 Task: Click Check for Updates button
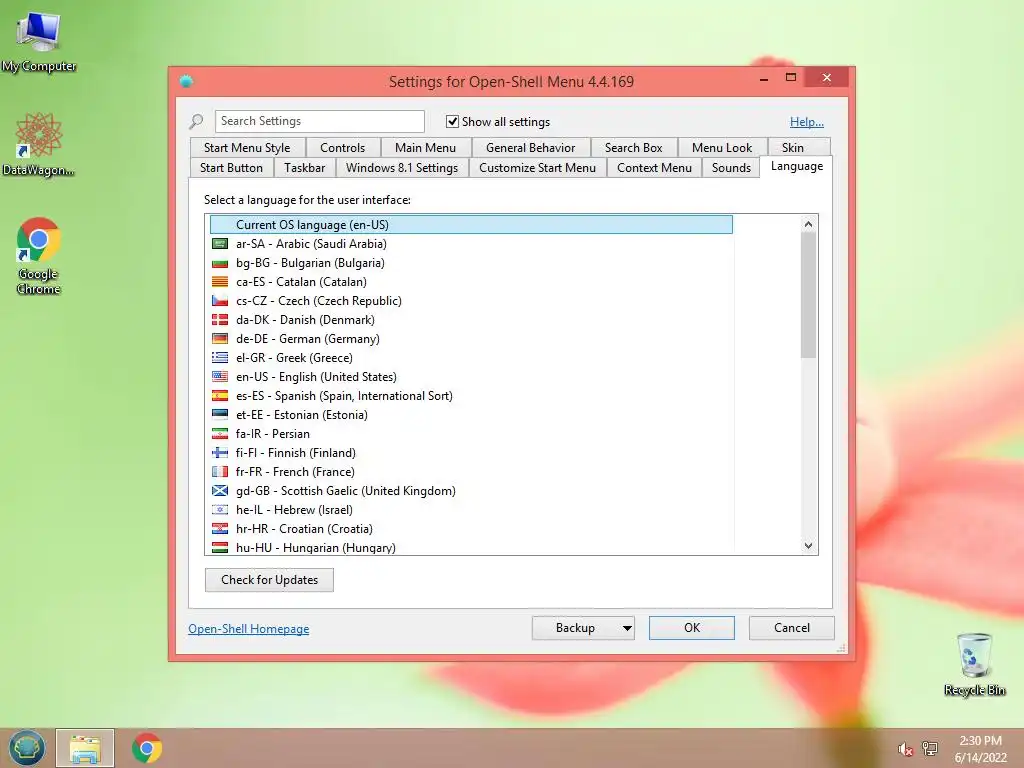click(269, 580)
